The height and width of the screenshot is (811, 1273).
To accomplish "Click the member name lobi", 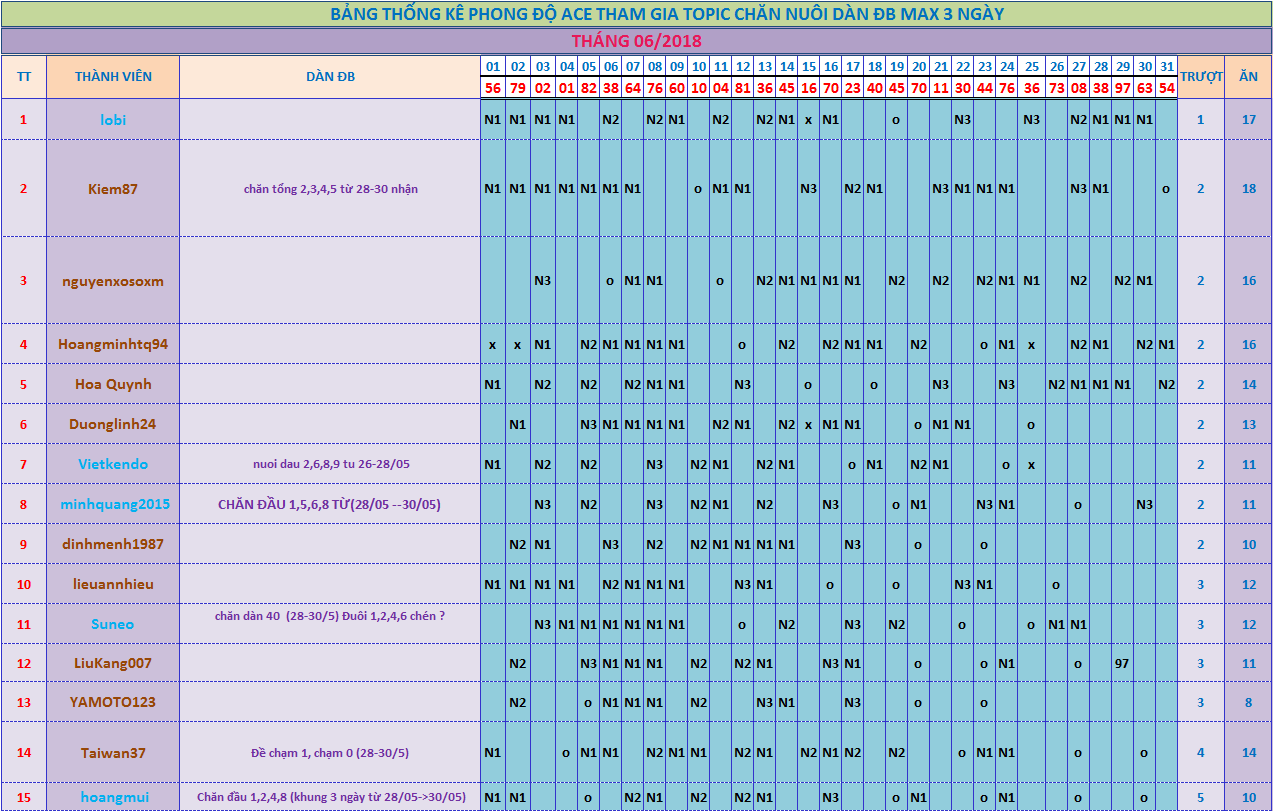I will coord(113,119).
